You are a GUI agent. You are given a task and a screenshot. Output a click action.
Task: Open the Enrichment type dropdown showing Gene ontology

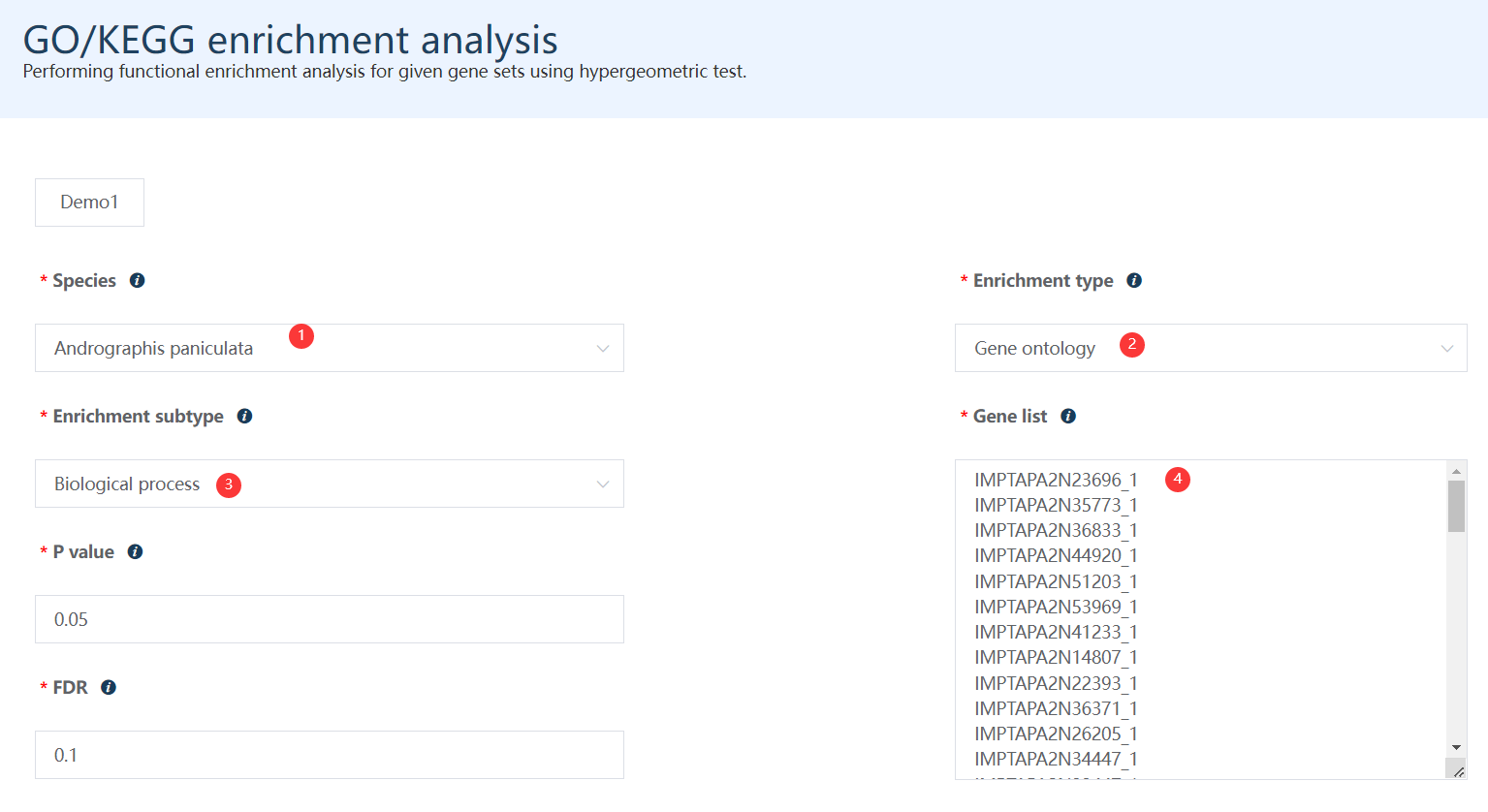pos(1211,348)
